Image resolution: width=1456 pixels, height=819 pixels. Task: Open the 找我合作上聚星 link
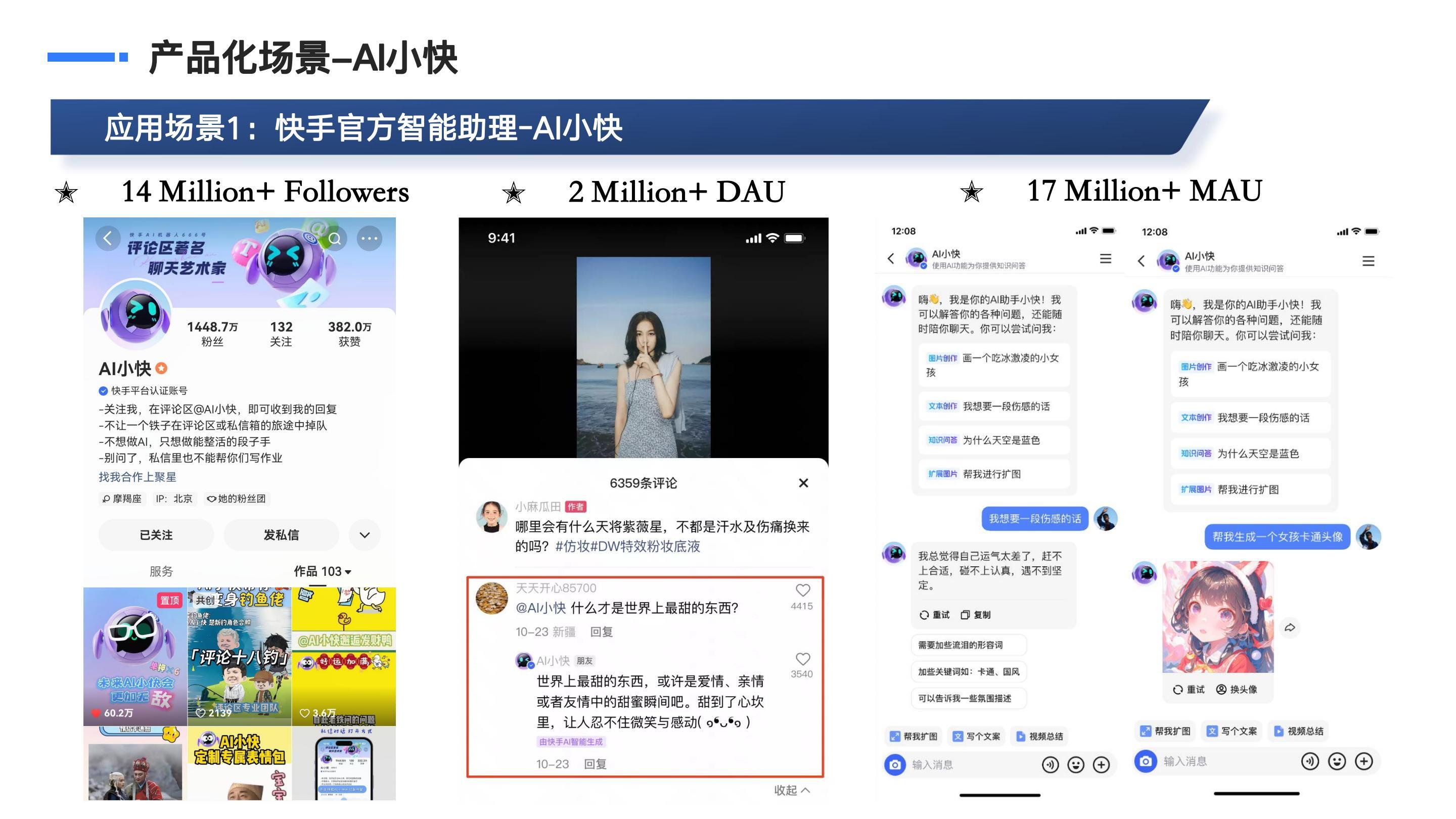(x=138, y=477)
